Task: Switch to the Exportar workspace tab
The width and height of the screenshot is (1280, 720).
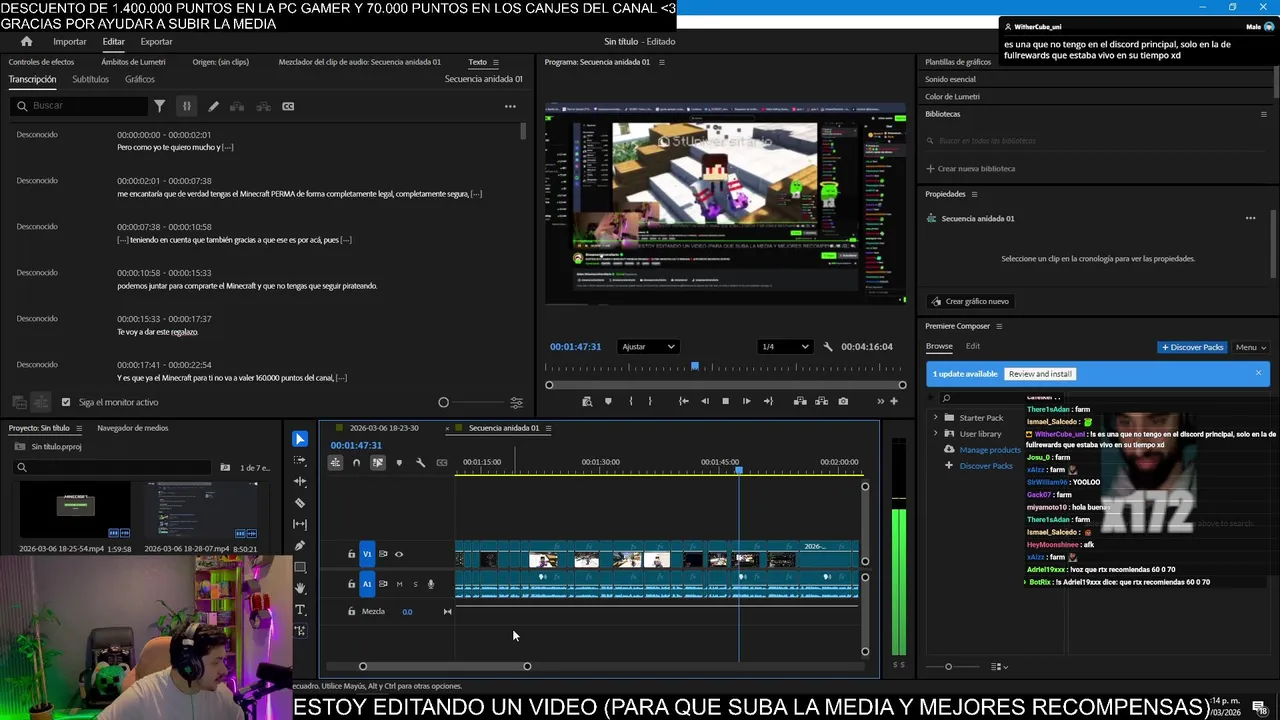Action: point(156,41)
